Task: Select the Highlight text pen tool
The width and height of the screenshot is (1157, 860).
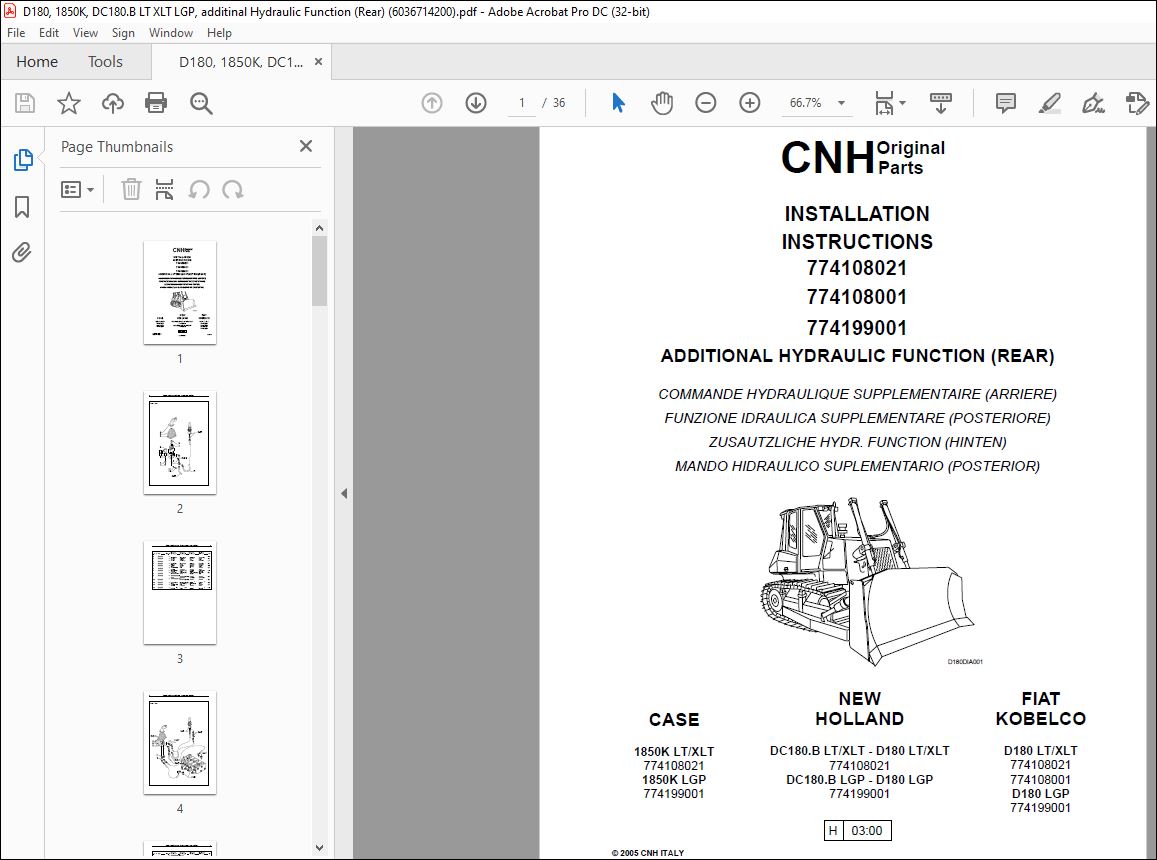Action: (1049, 103)
